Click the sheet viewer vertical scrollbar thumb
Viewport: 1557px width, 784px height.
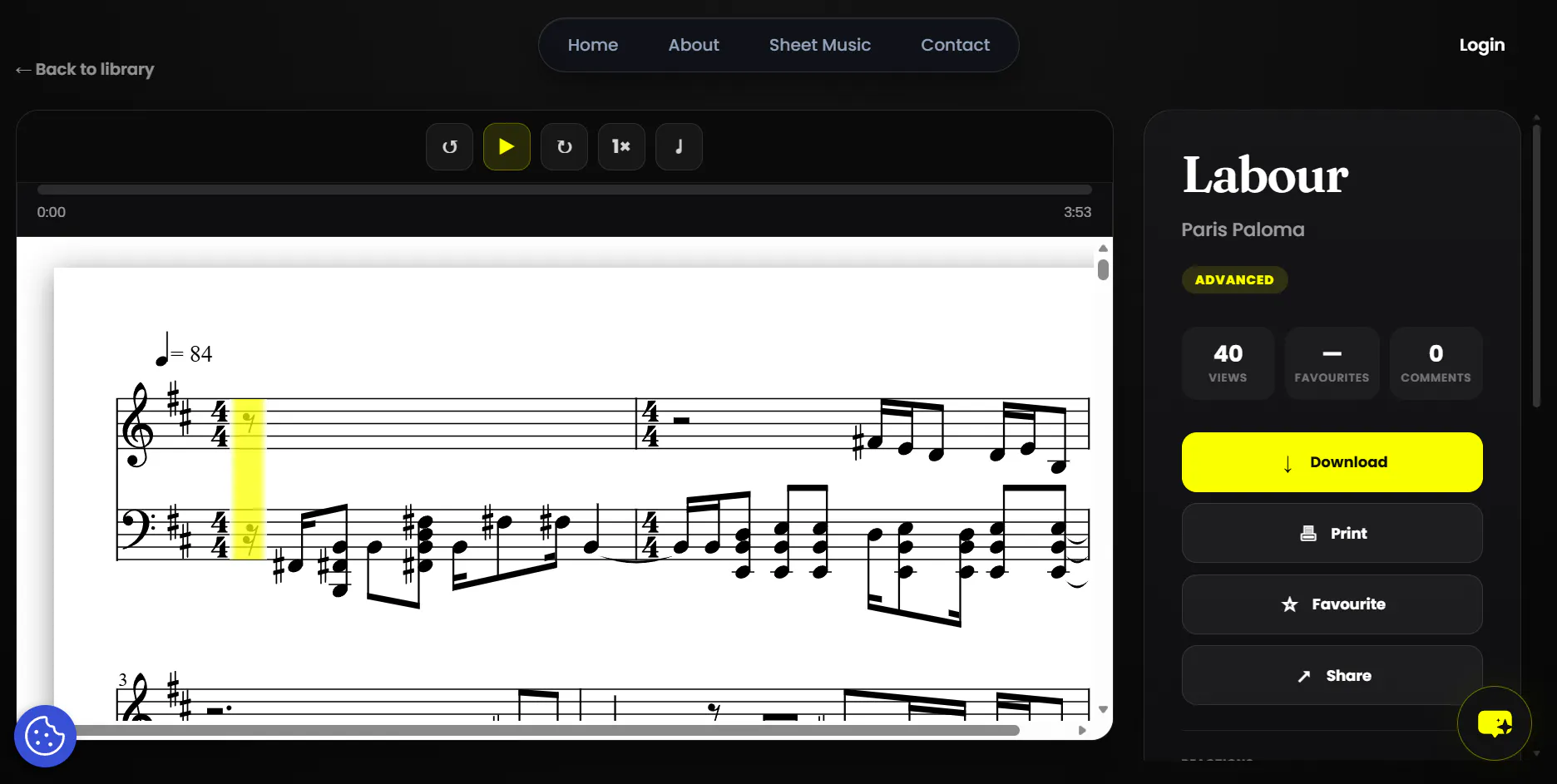1103,269
